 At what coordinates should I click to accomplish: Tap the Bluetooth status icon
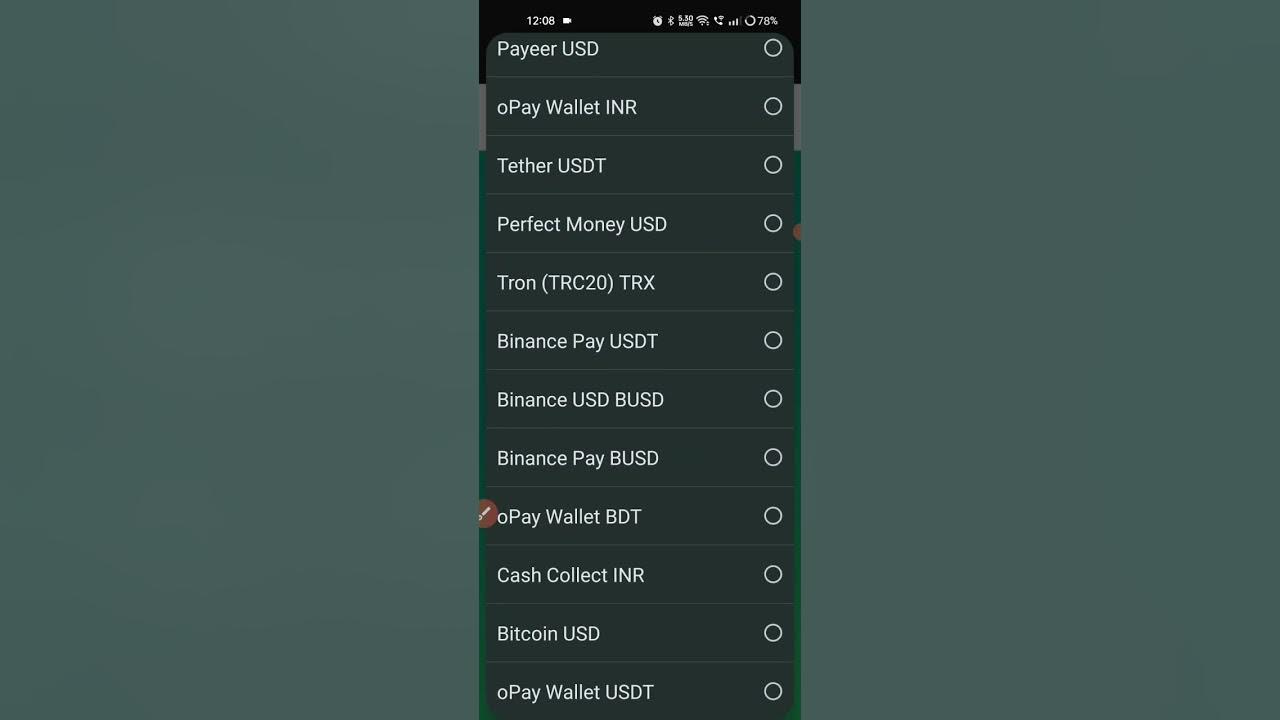[671, 21]
